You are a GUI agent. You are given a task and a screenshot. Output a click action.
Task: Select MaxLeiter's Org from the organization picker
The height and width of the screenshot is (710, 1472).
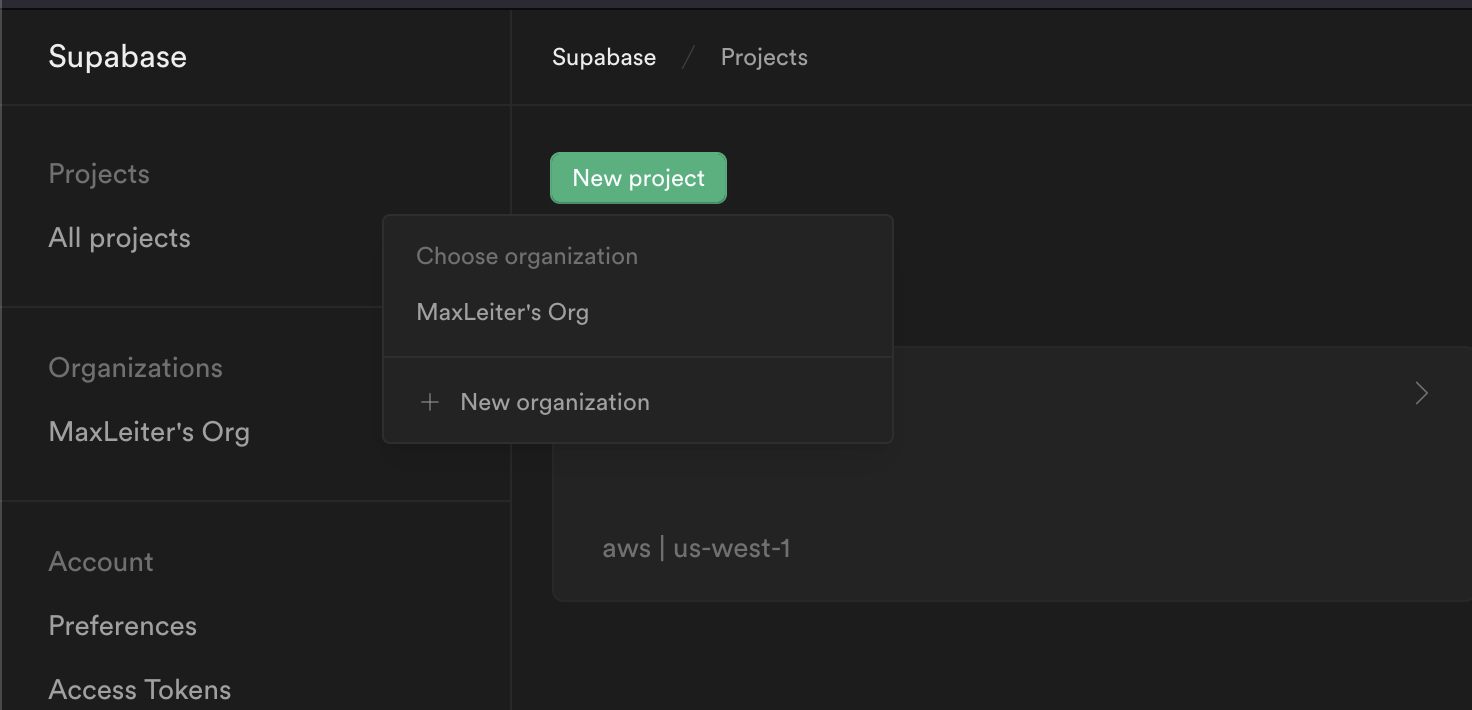click(503, 311)
